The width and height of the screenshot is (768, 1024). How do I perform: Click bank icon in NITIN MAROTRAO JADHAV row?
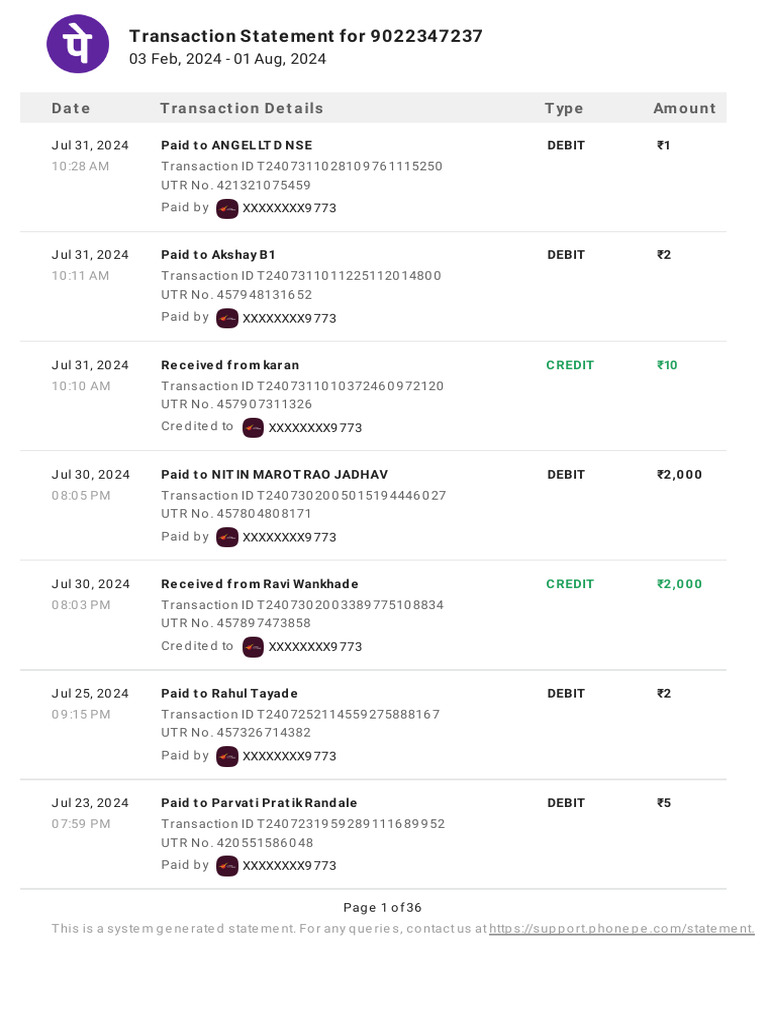tap(227, 537)
